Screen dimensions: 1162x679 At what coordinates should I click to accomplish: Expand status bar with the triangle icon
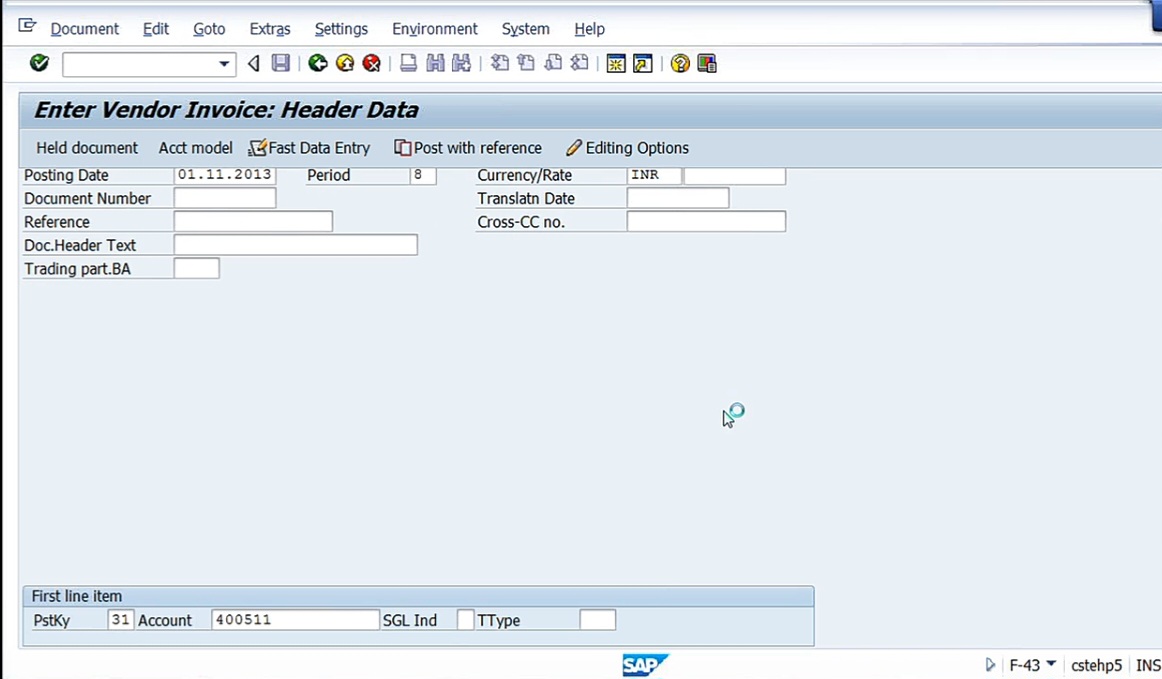pos(990,665)
